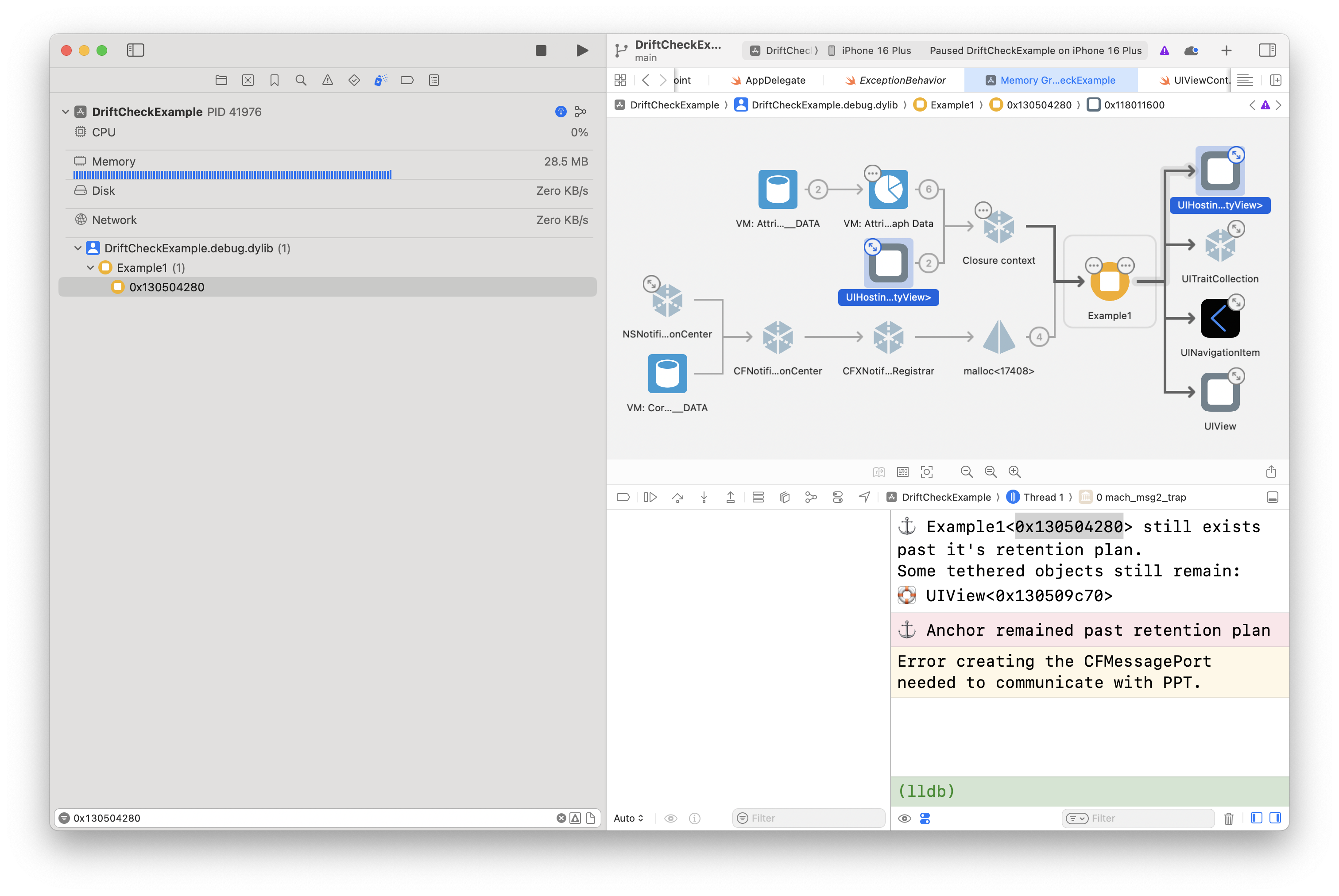Screen dimensions: 1339x896
Task: Open the Auto variables scope dropdown
Action: pyautogui.click(x=628, y=818)
